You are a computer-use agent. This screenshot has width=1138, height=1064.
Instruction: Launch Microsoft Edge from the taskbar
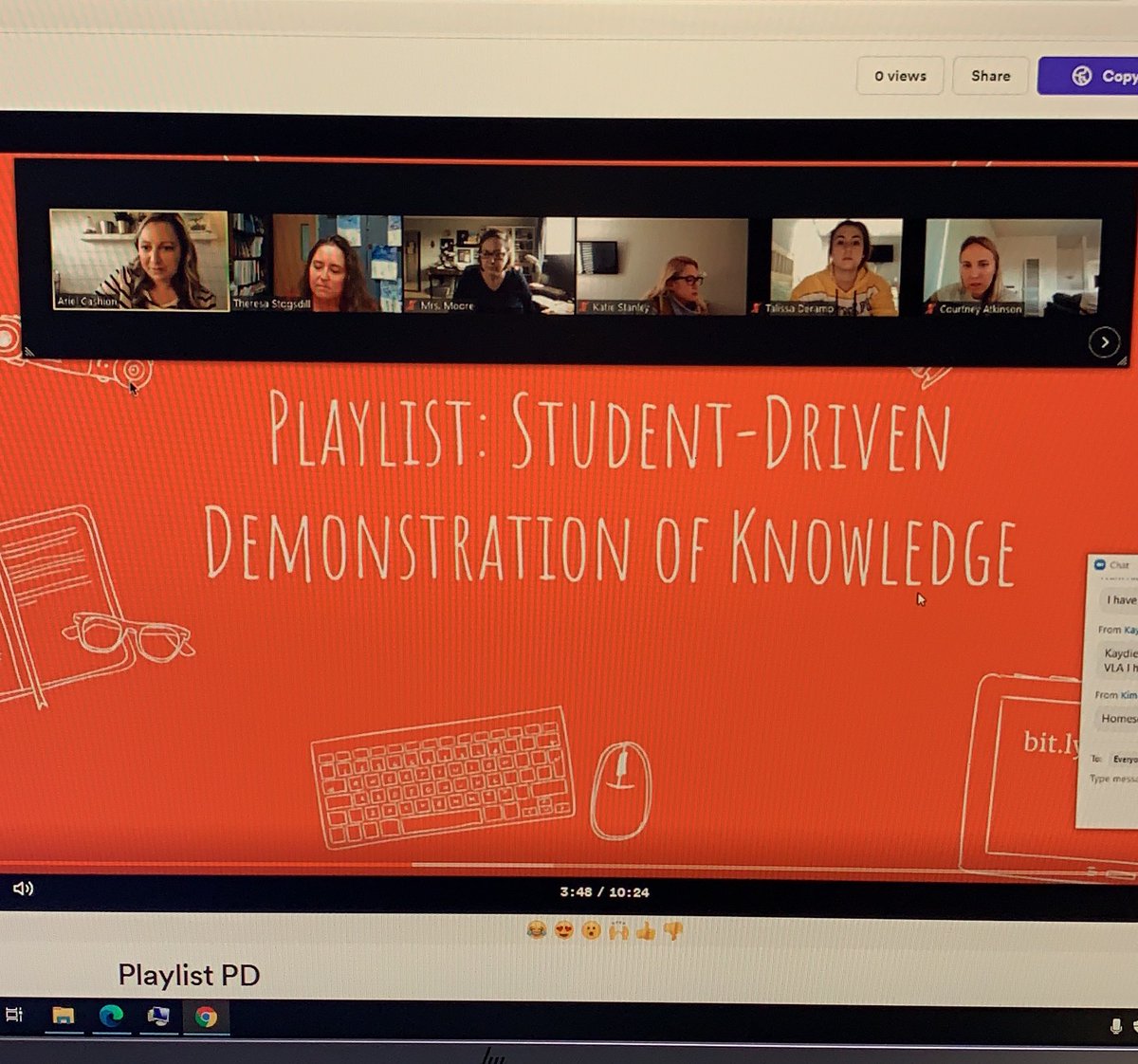(x=111, y=1017)
